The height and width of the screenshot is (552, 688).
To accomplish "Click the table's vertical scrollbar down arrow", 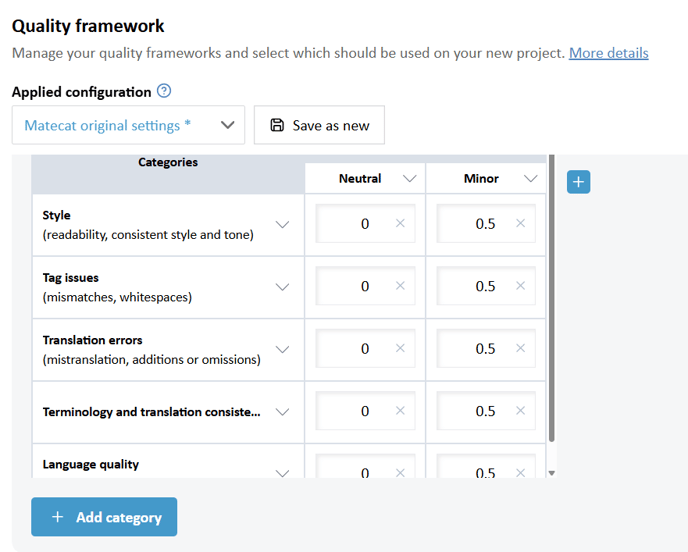I will (551, 473).
